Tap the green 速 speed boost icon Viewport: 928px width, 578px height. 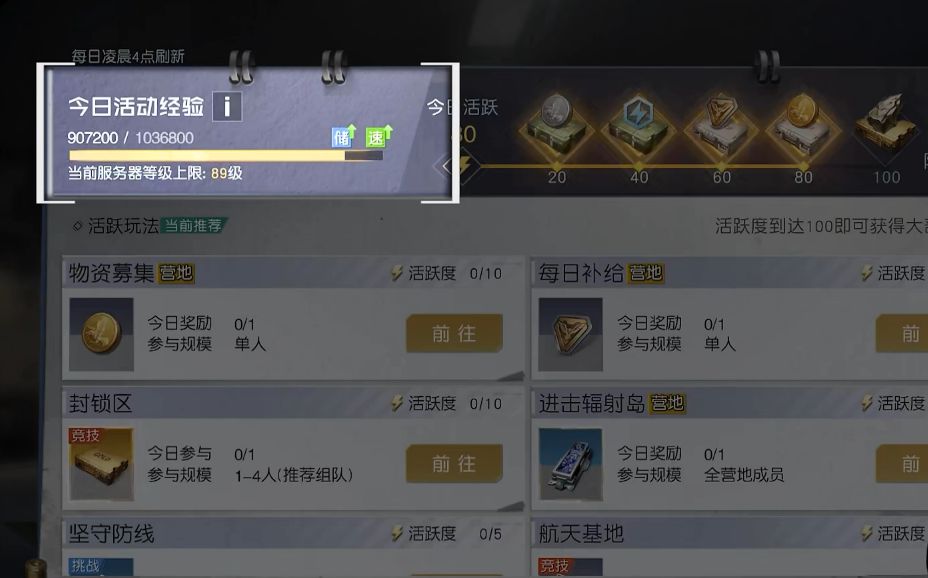tap(376, 137)
